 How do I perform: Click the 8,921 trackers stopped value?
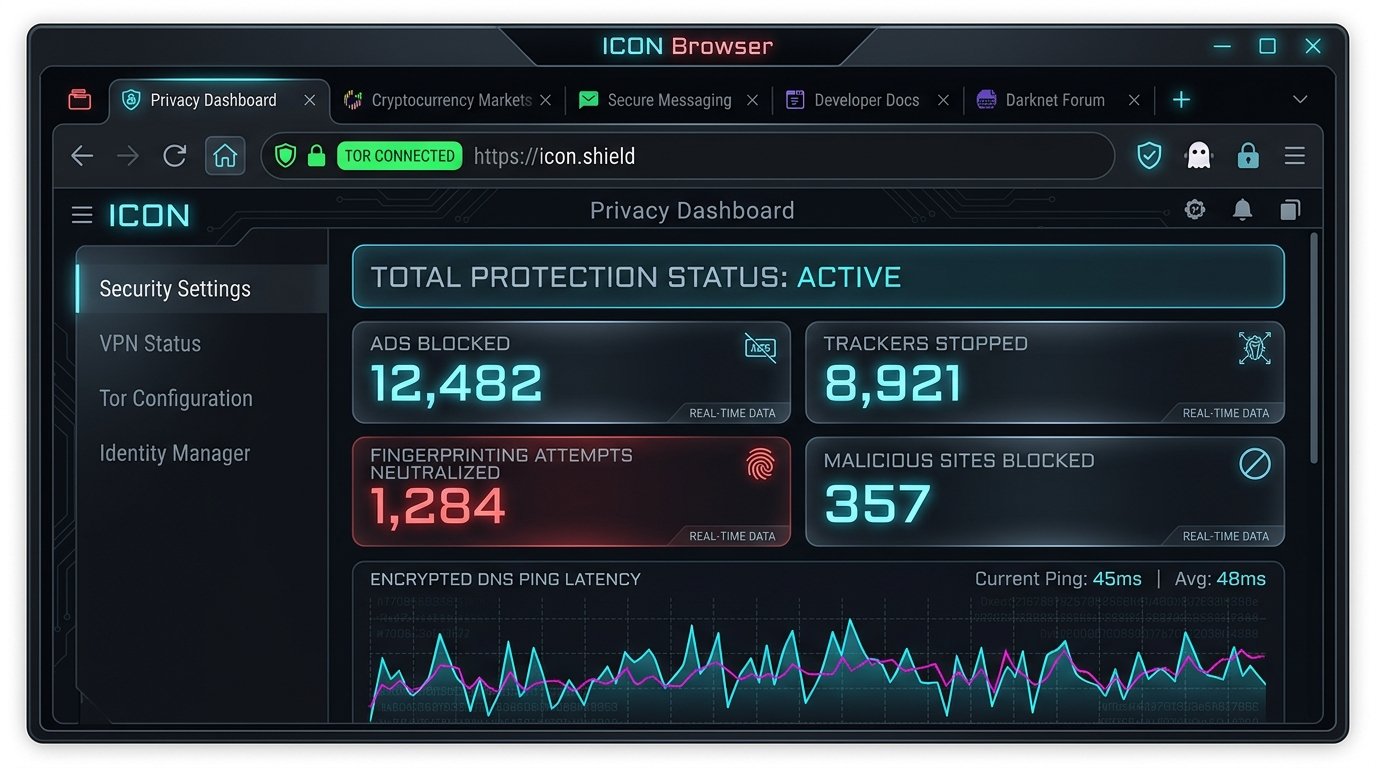coord(892,382)
